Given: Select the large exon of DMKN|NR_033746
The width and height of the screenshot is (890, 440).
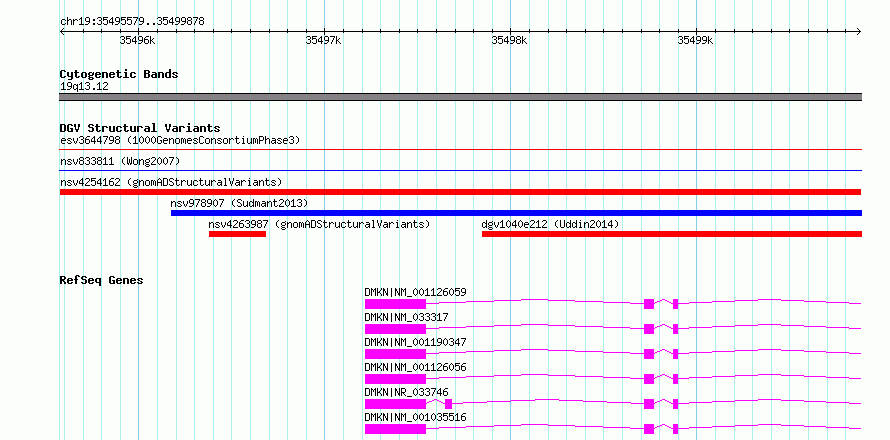Looking at the screenshot, I should 395,404.
